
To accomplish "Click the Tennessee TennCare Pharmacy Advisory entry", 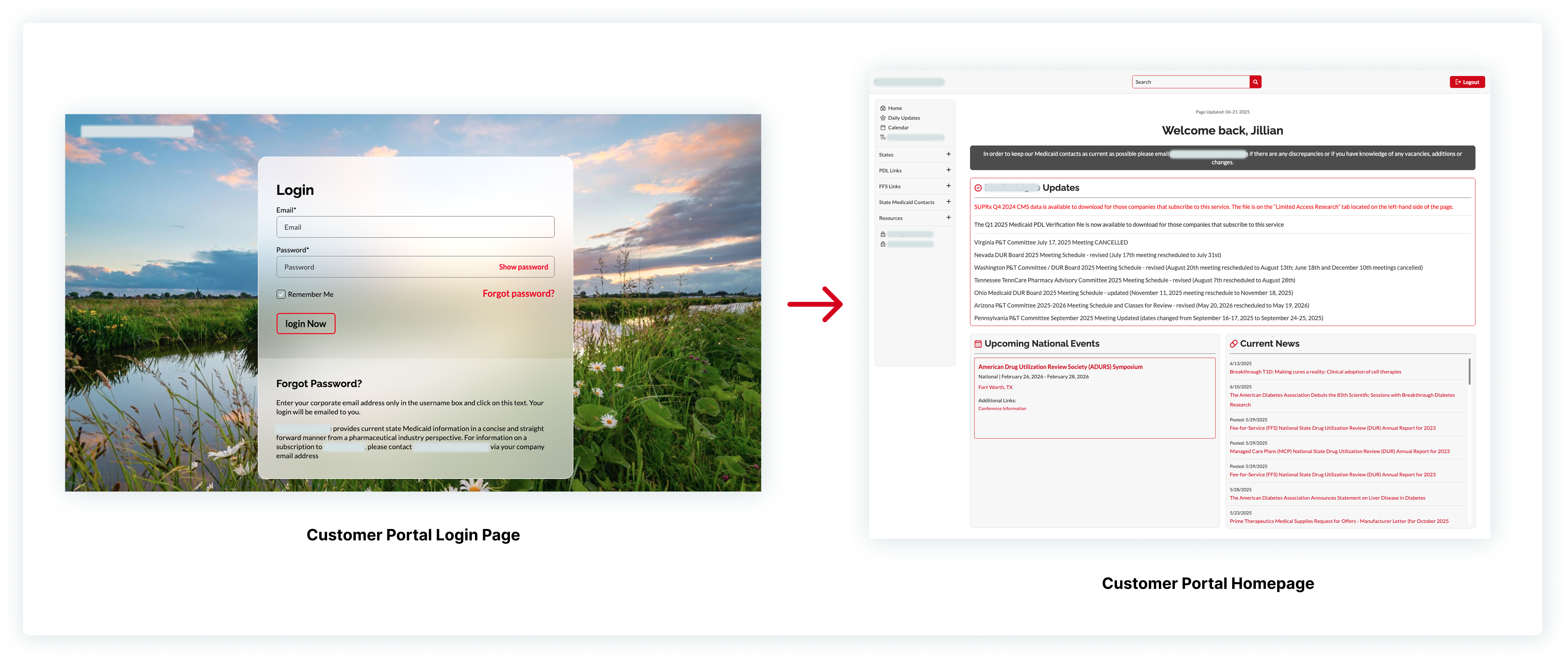I will [1134, 281].
